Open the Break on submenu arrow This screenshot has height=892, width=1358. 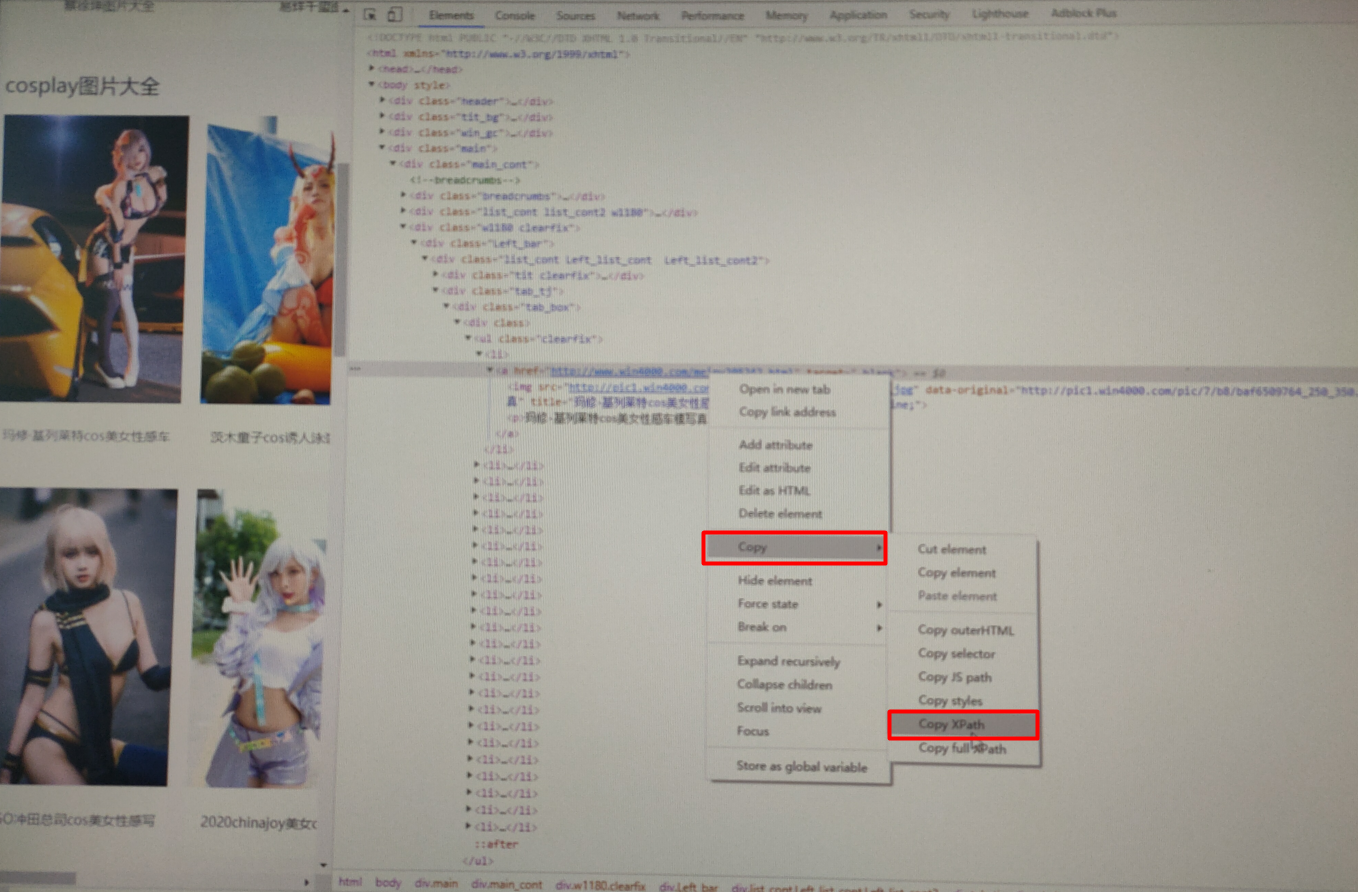click(x=879, y=628)
